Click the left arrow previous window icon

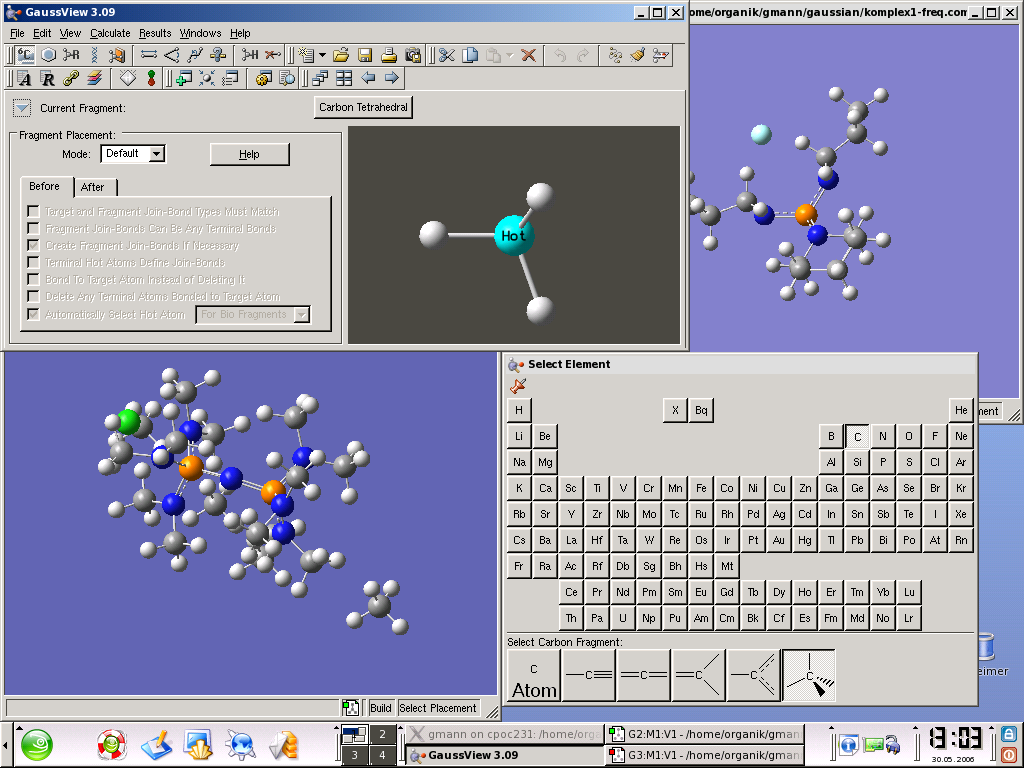(x=368, y=78)
